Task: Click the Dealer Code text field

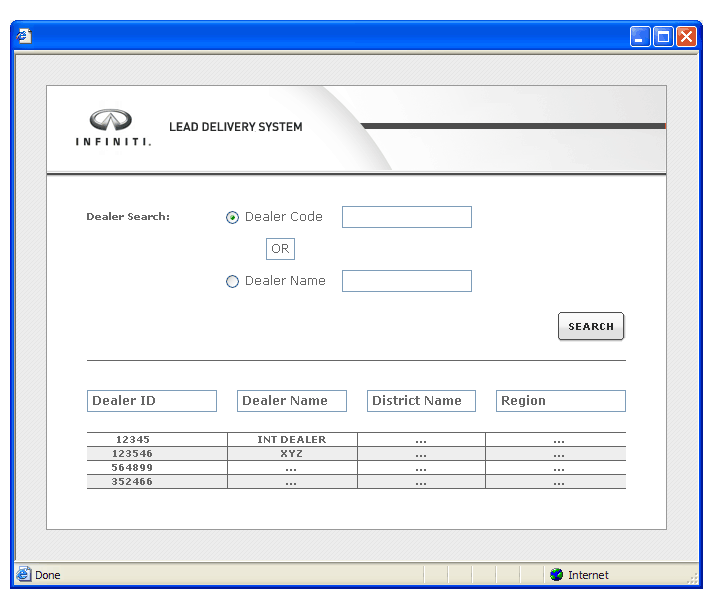Action: [x=406, y=217]
